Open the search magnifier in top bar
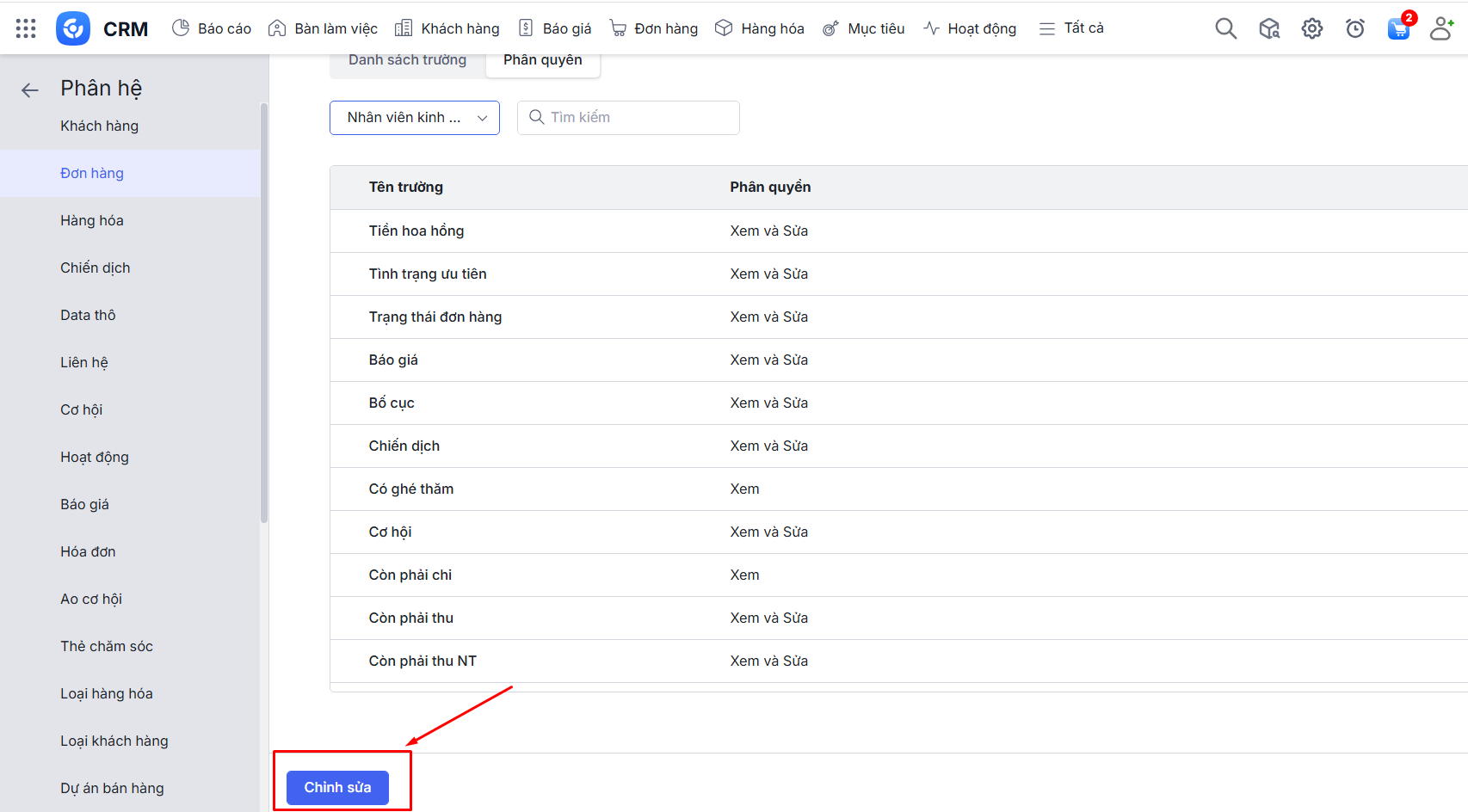This screenshot has width=1468, height=812. (x=1225, y=28)
